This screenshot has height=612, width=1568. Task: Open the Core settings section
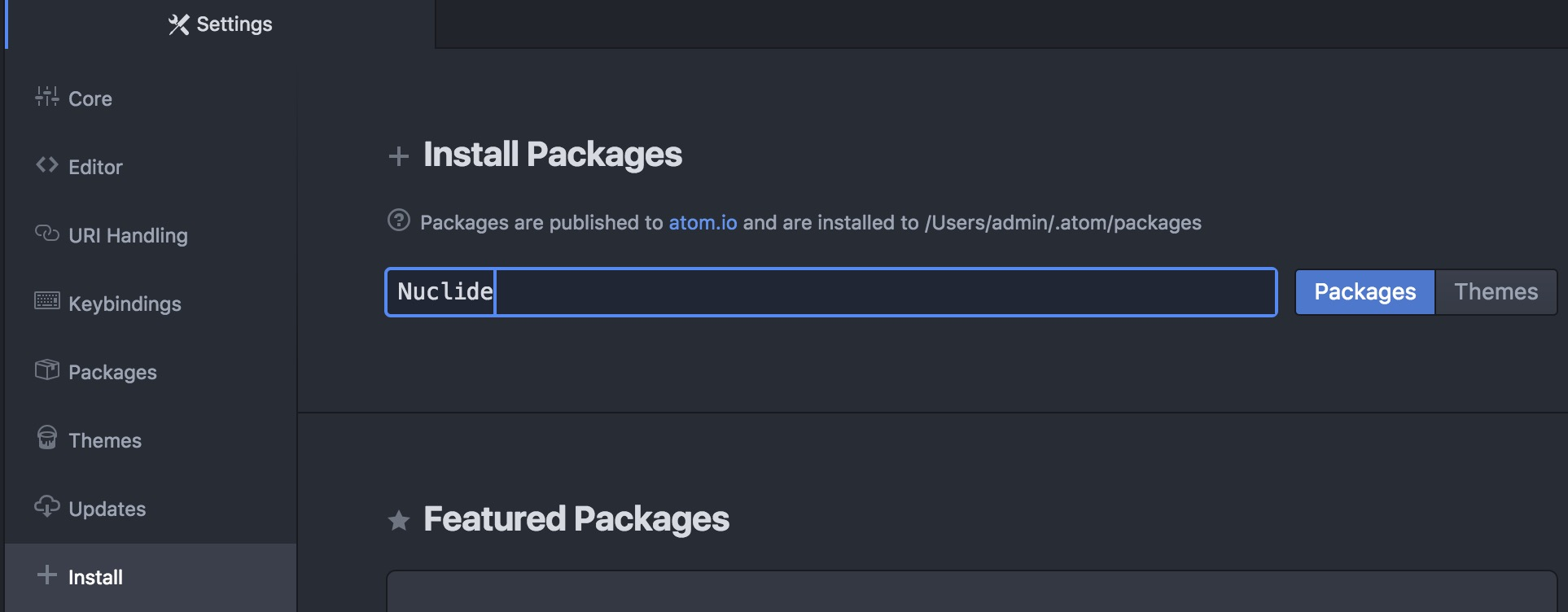[90, 98]
